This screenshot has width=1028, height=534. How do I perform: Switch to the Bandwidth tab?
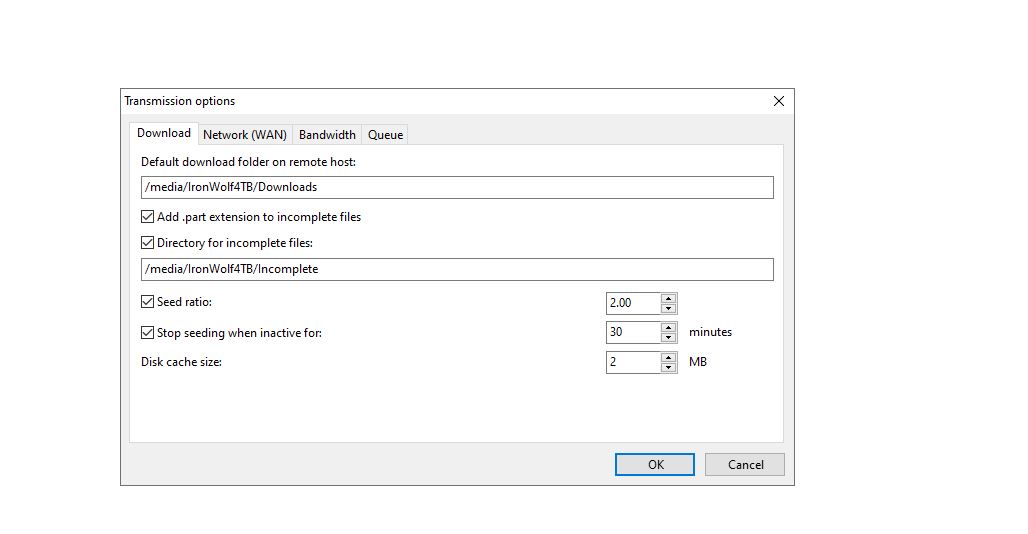327,134
